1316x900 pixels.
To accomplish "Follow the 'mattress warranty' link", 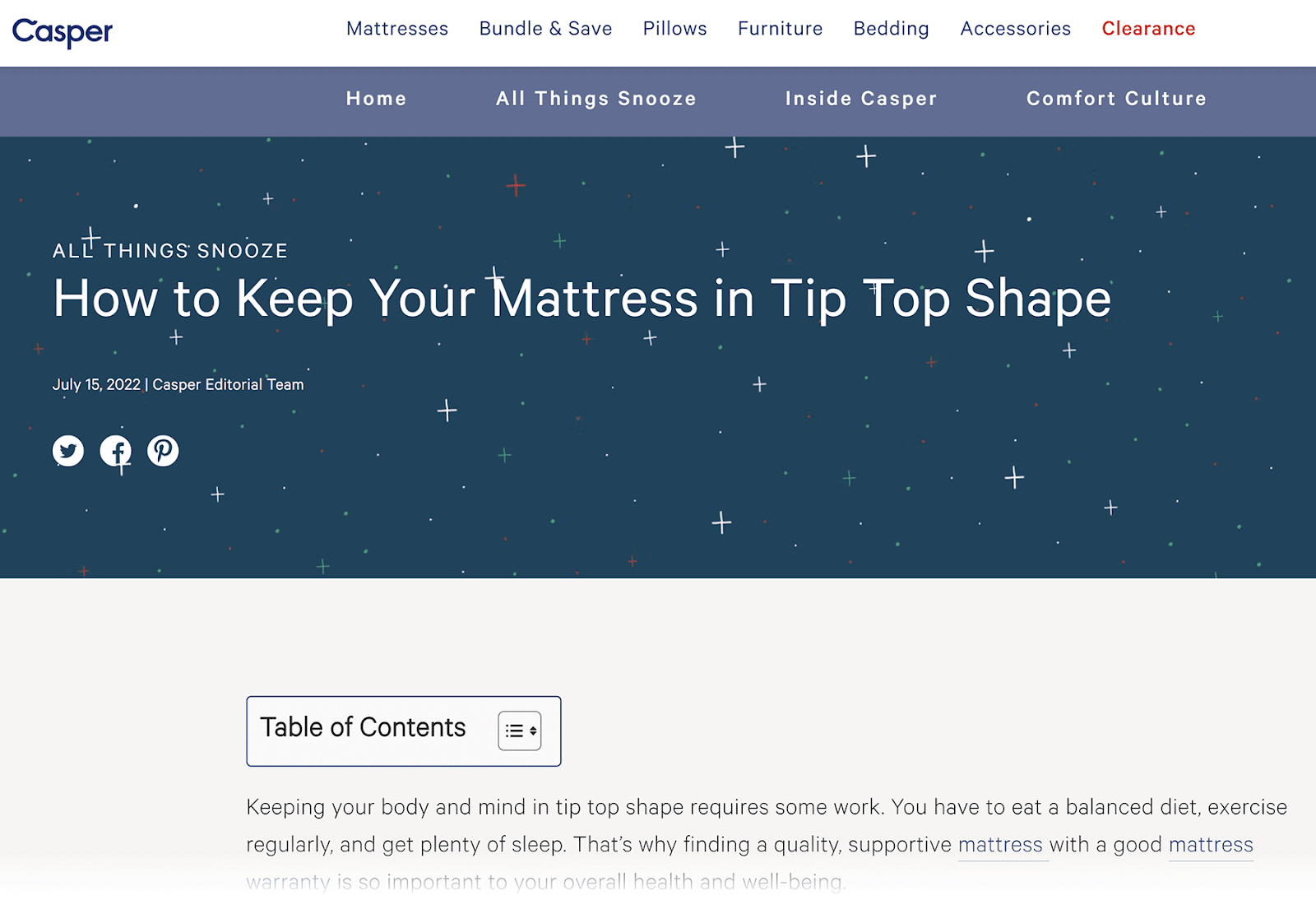I will click(1211, 845).
